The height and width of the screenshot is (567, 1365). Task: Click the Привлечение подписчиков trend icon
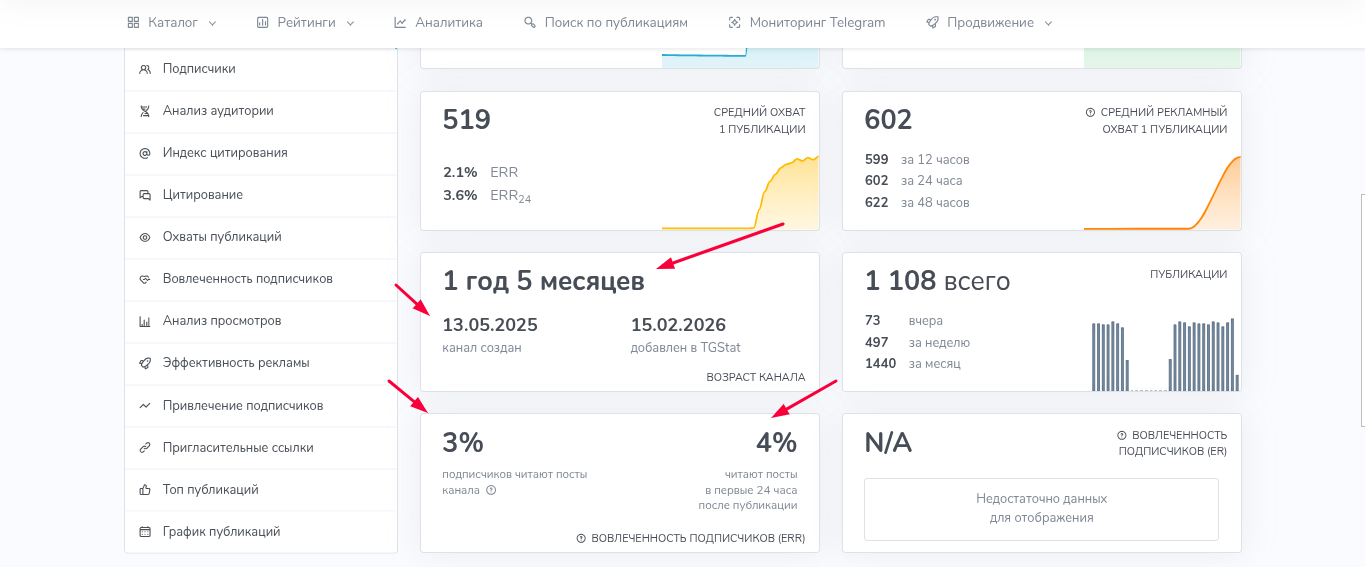[145, 406]
